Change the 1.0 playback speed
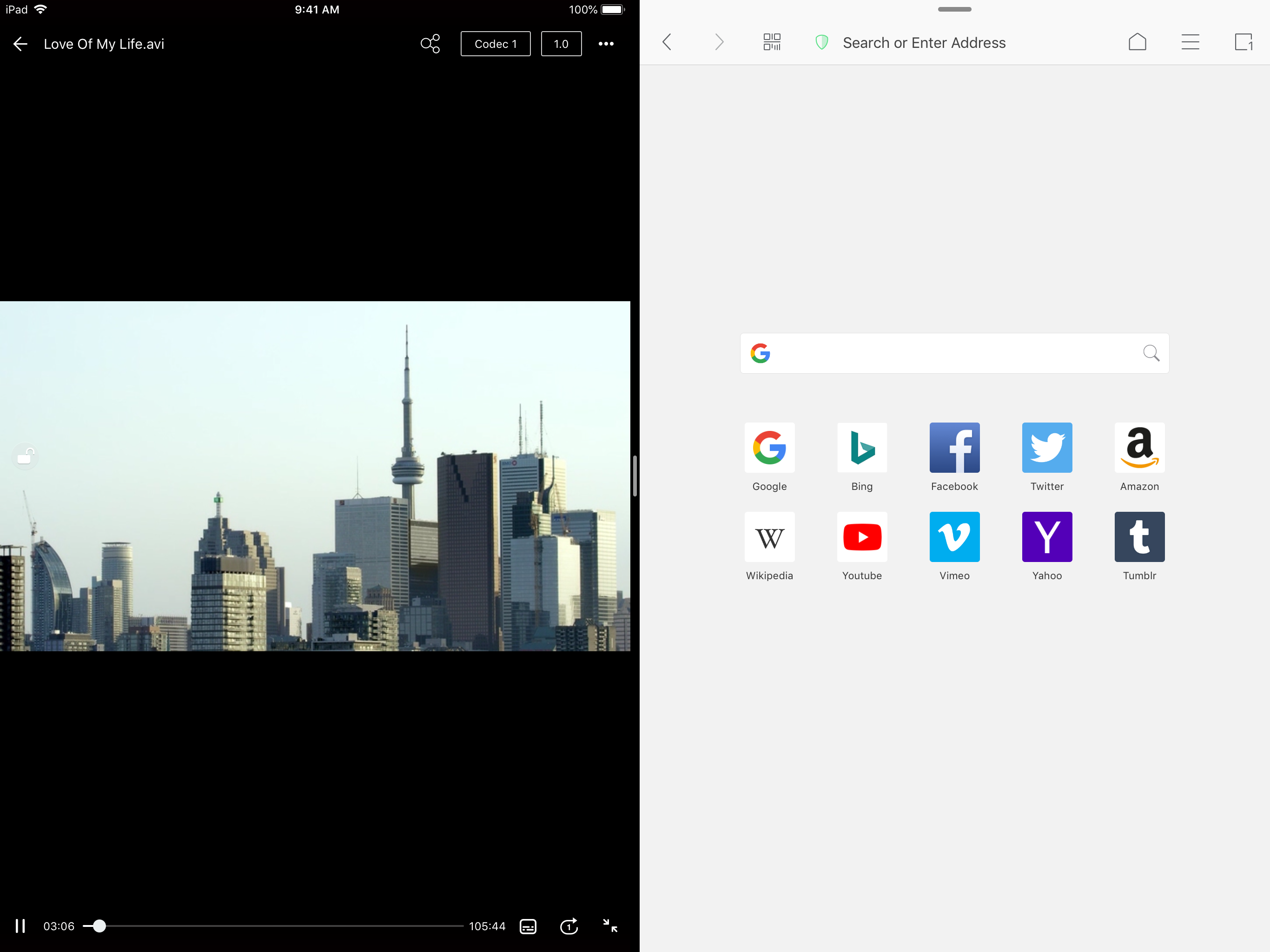Screen dimensions: 1270x952 click(561, 44)
